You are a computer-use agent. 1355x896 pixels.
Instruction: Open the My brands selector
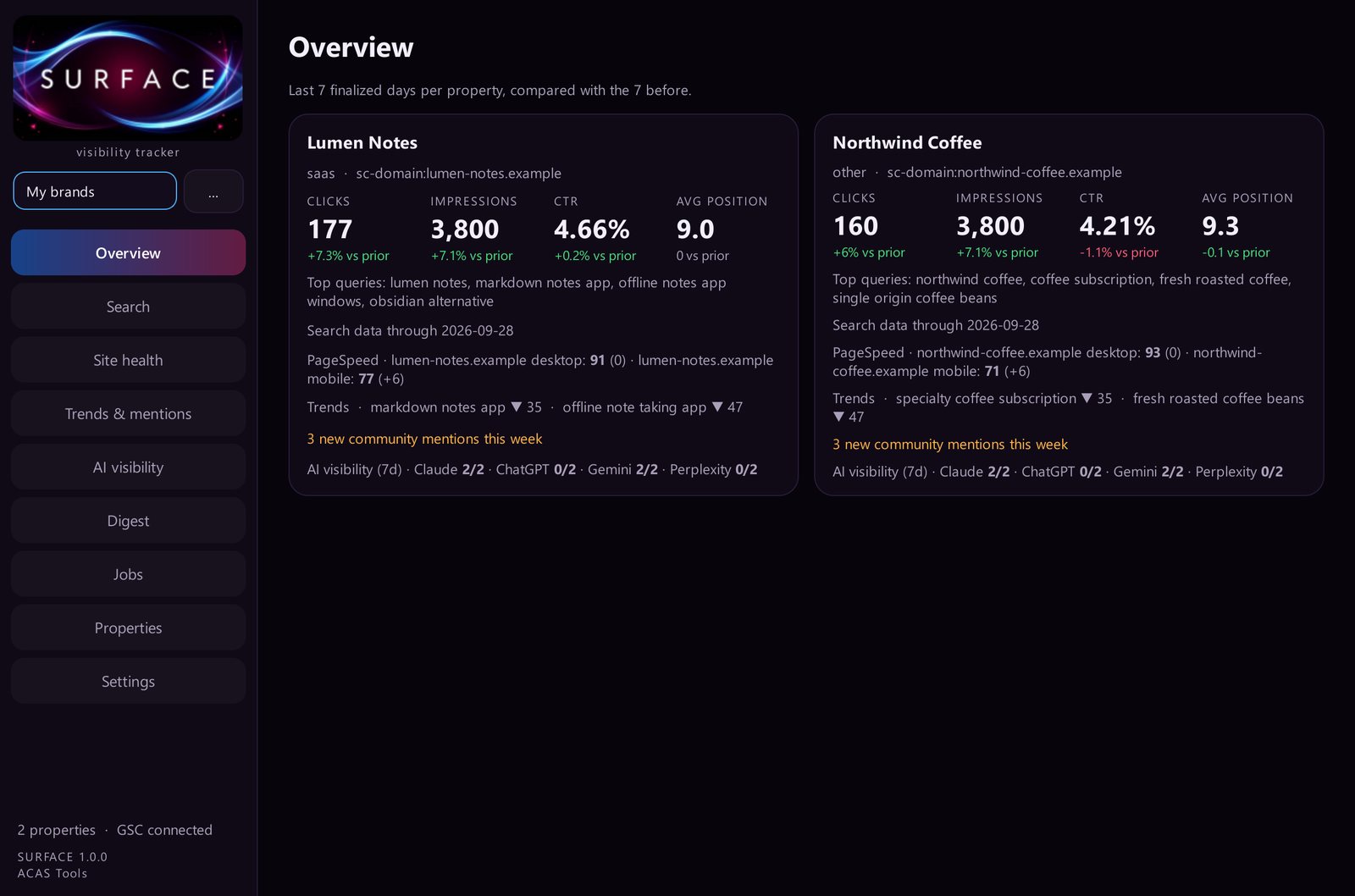click(x=95, y=191)
